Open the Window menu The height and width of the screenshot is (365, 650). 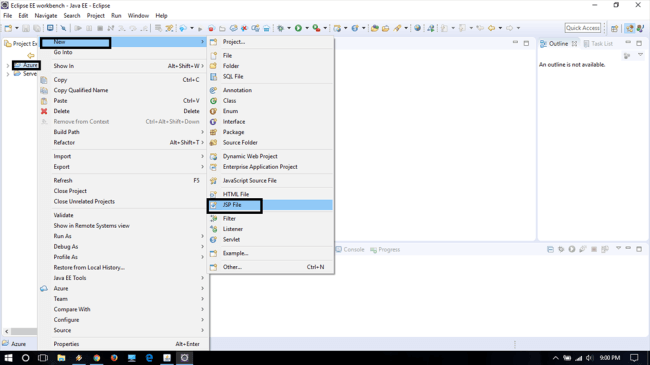138,16
